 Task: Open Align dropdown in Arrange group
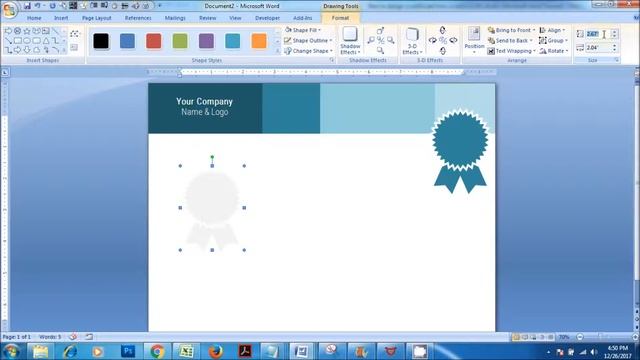coord(552,30)
